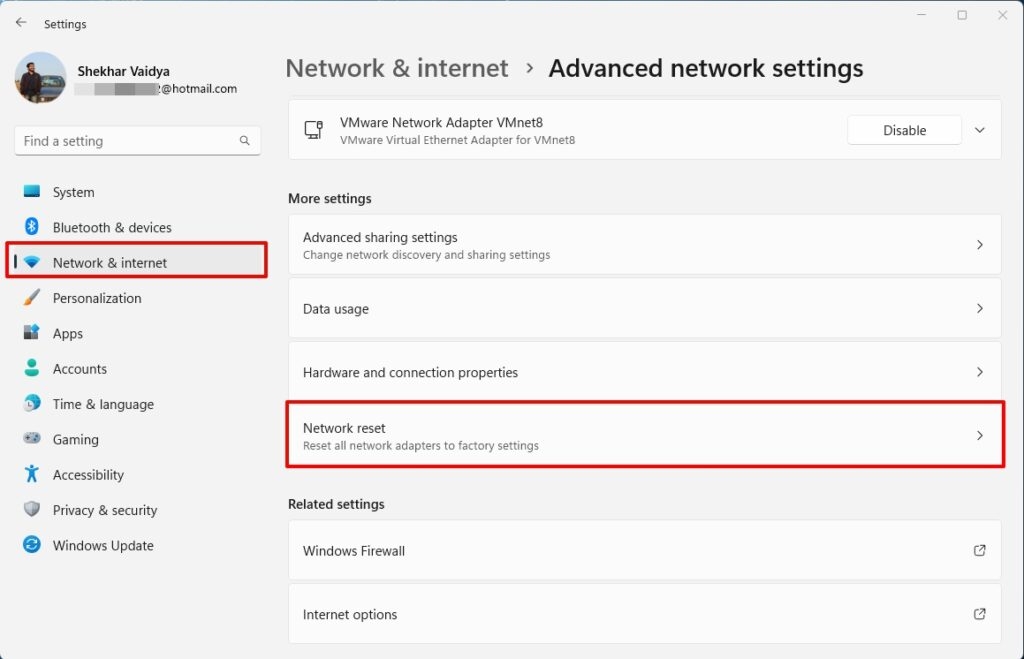The image size is (1024, 659).
Task: Click the Internet options external-link icon
Action: click(x=980, y=614)
